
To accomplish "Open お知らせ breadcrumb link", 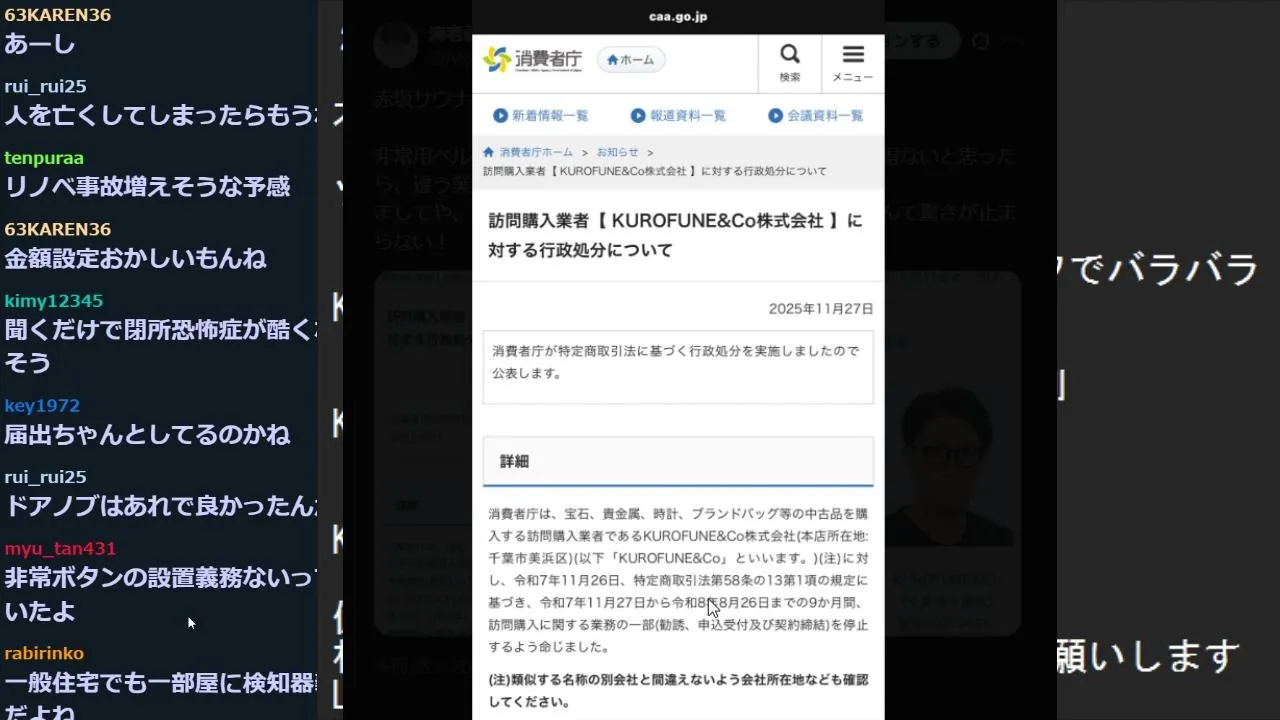I will 617,152.
